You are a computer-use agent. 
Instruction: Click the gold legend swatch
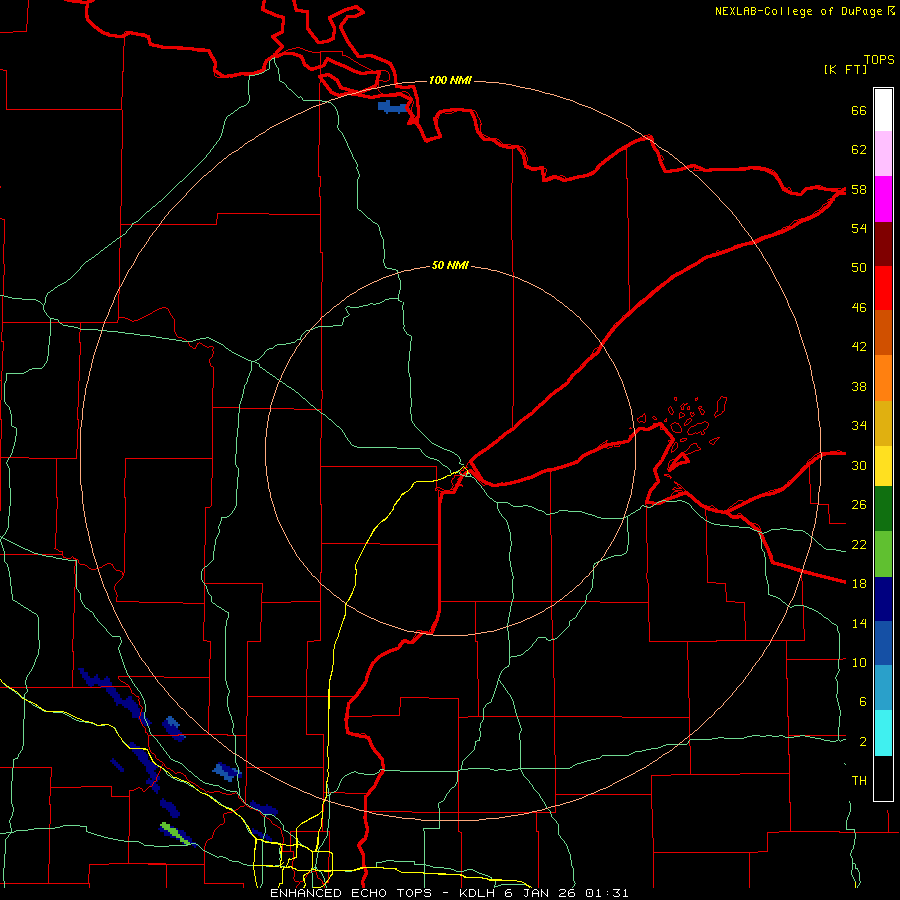coord(883,424)
